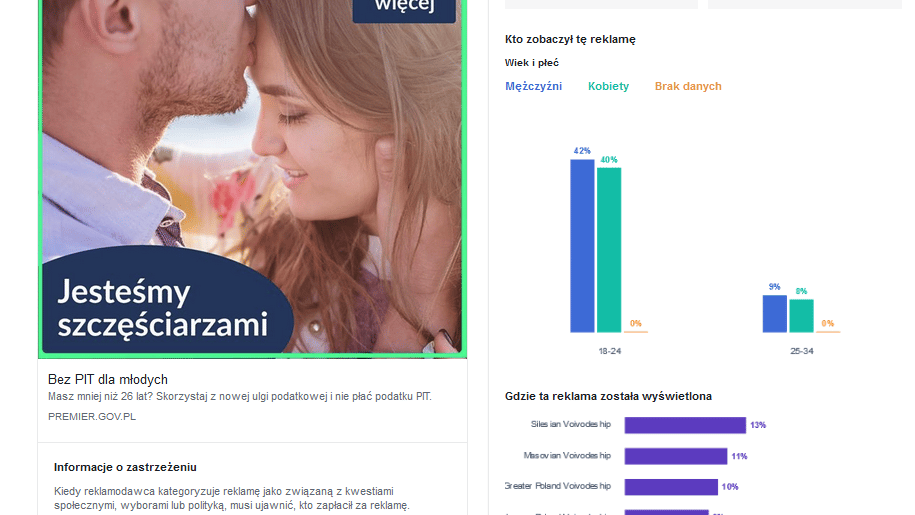Toggle the Brak danych legend item
The width and height of the screenshot is (915, 515).
[x=687, y=86]
